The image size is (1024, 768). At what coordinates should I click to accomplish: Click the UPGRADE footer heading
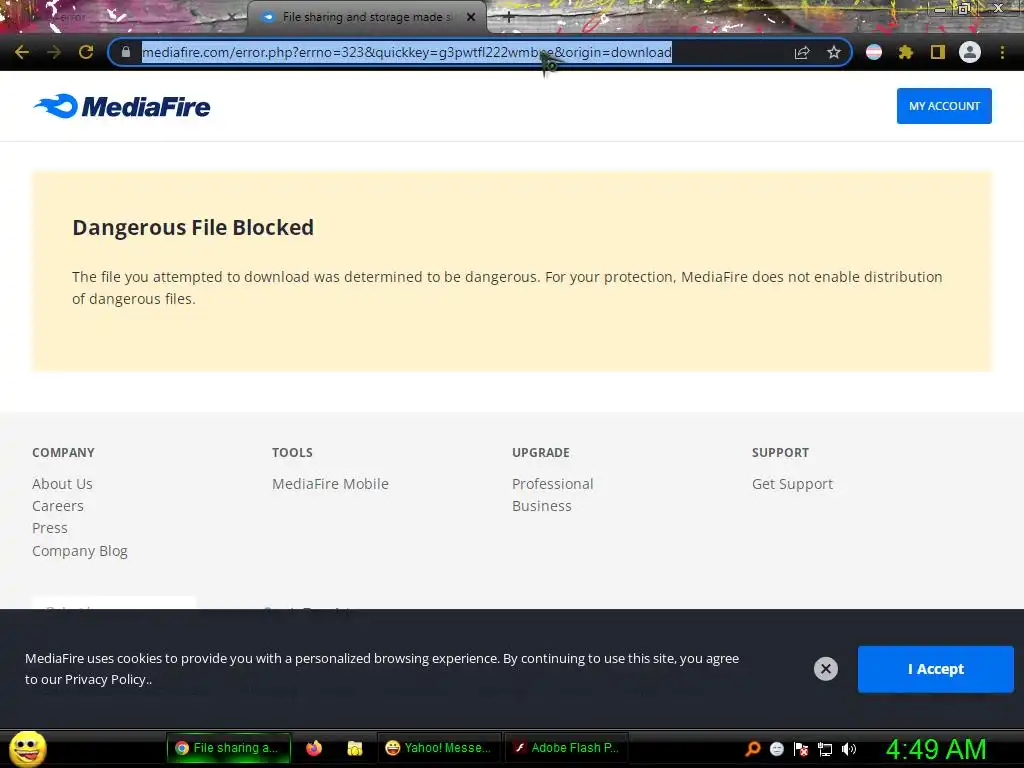pyautogui.click(x=541, y=453)
